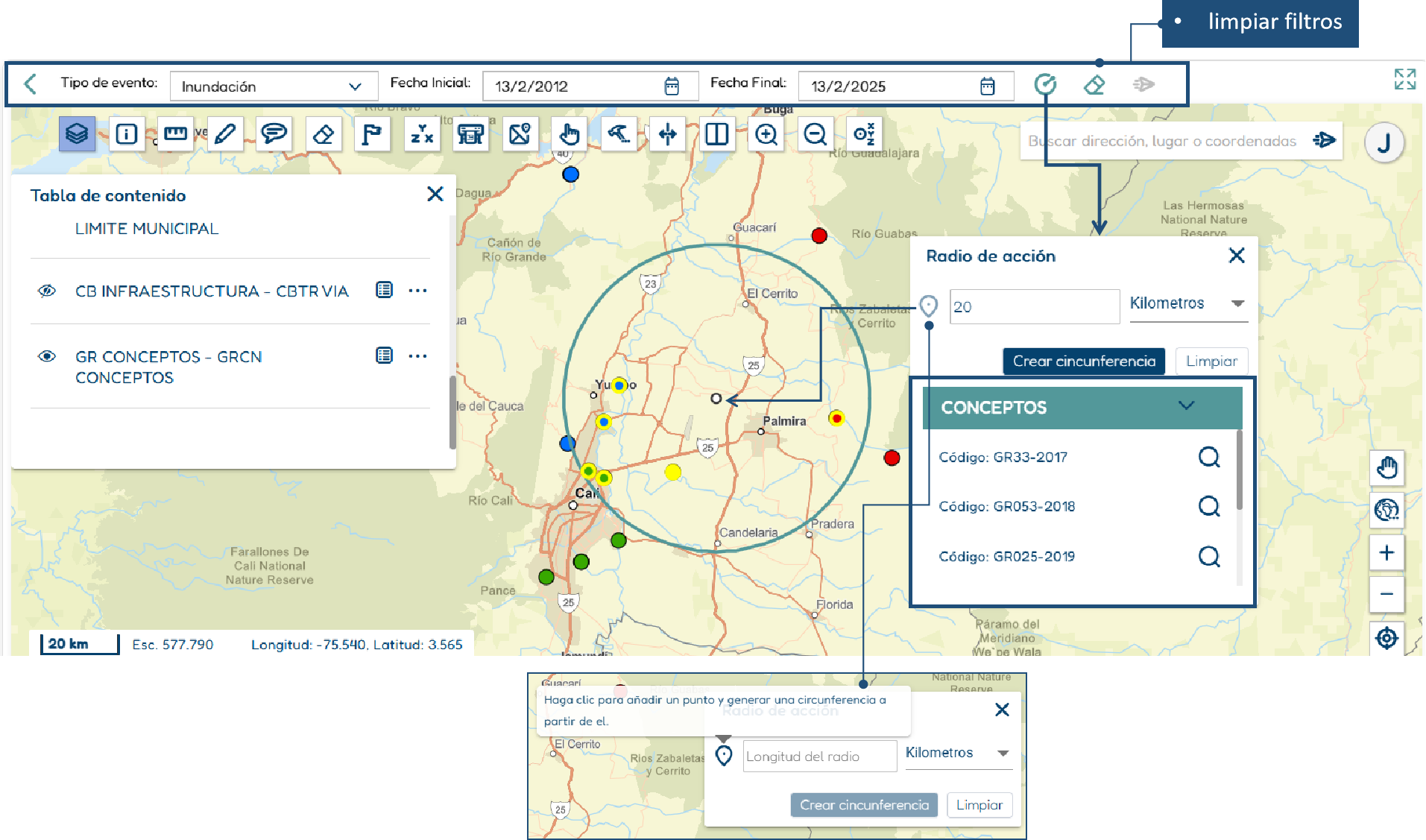Viewport: 1426px width, 840px height.
Task: Toggle the split-screen compare tool
Action: tap(716, 134)
